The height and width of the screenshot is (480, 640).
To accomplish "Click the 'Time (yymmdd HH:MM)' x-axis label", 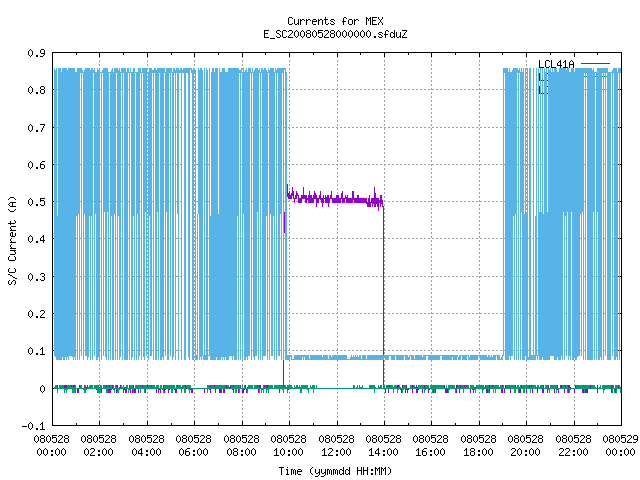I will (335, 471).
